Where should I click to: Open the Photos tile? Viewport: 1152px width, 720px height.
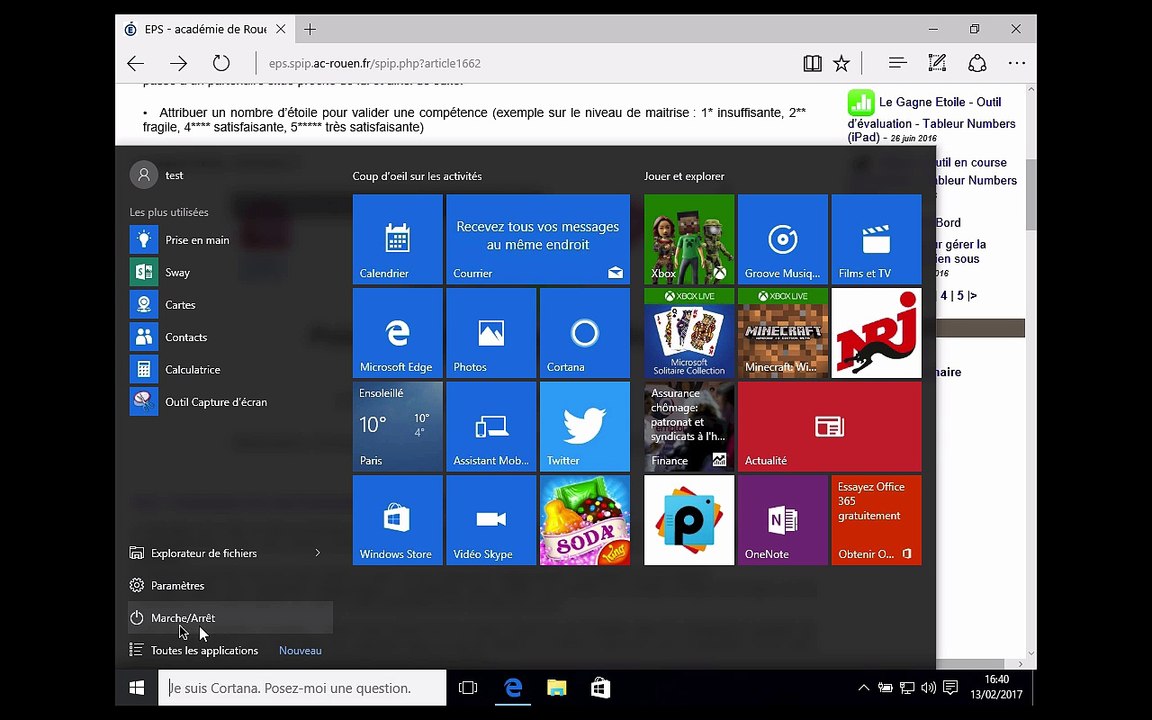pyautogui.click(x=491, y=333)
